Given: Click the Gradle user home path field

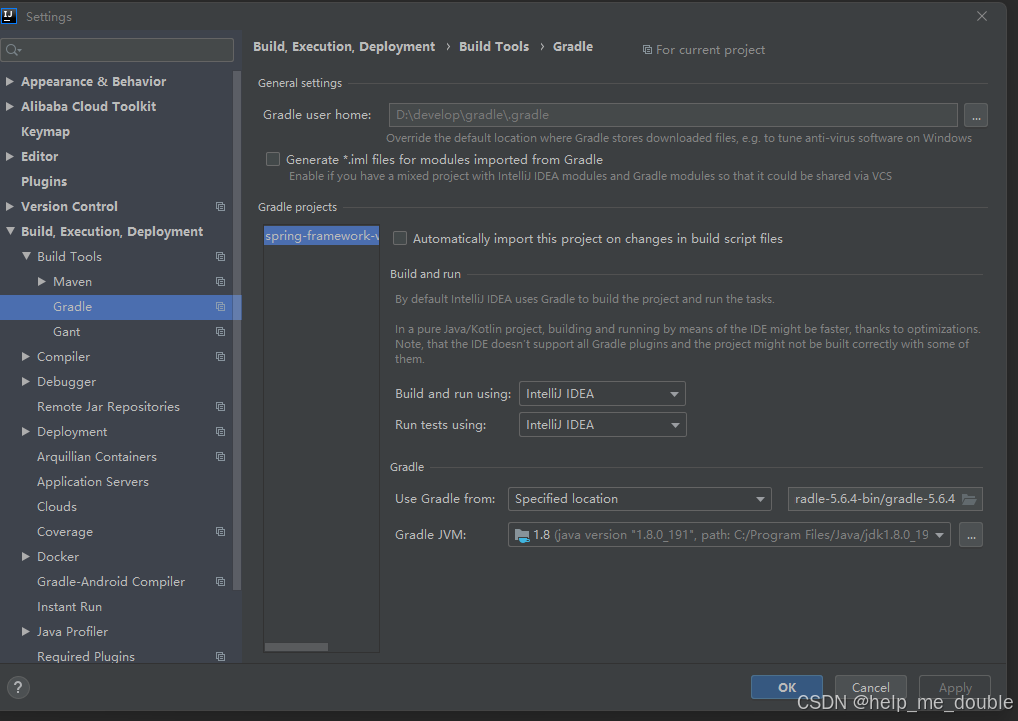Looking at the screenshot, I should 673,115.
